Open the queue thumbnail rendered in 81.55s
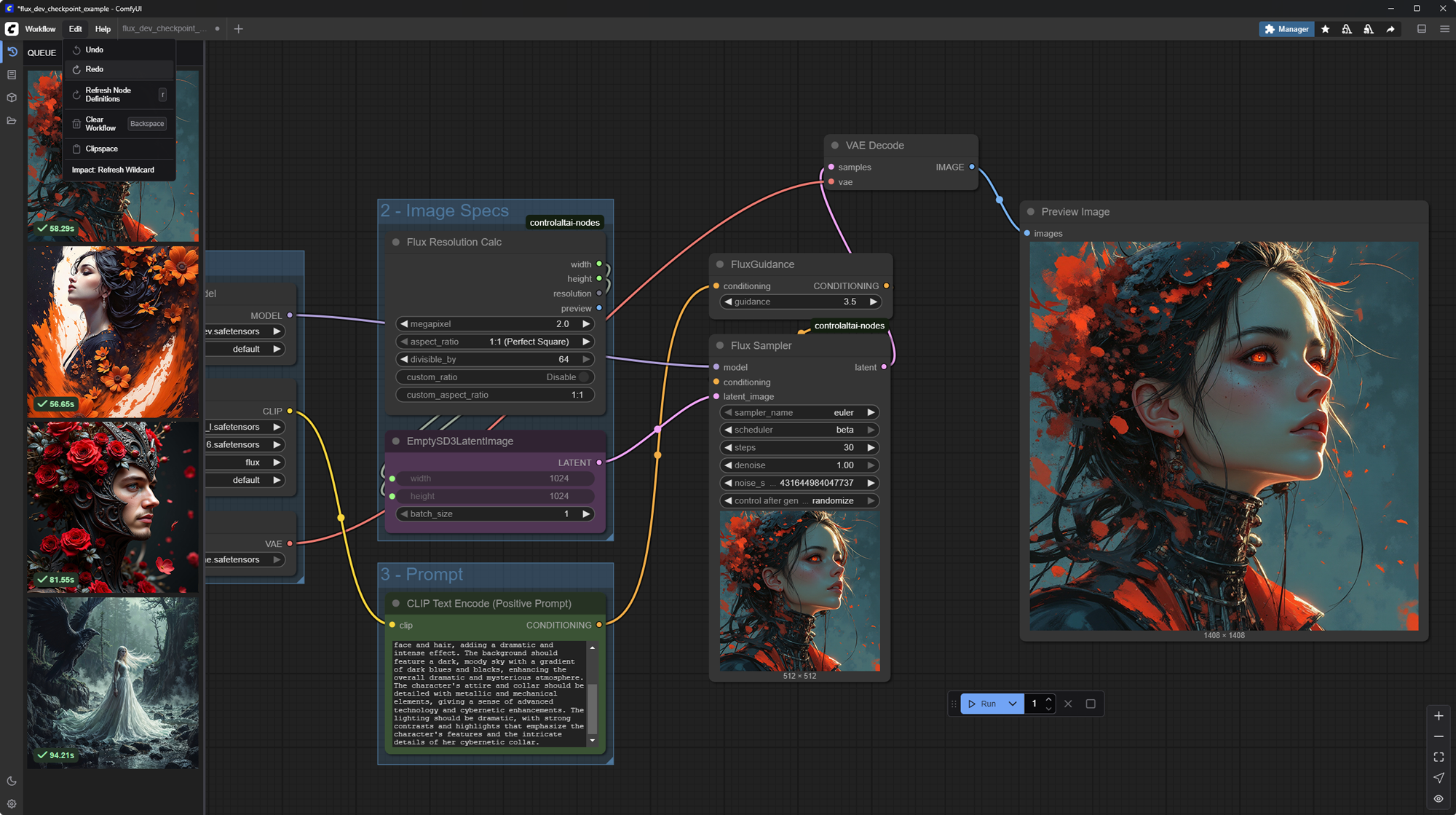The height and width of the screenshot is (815, 1456). click(x=113, y=507)
